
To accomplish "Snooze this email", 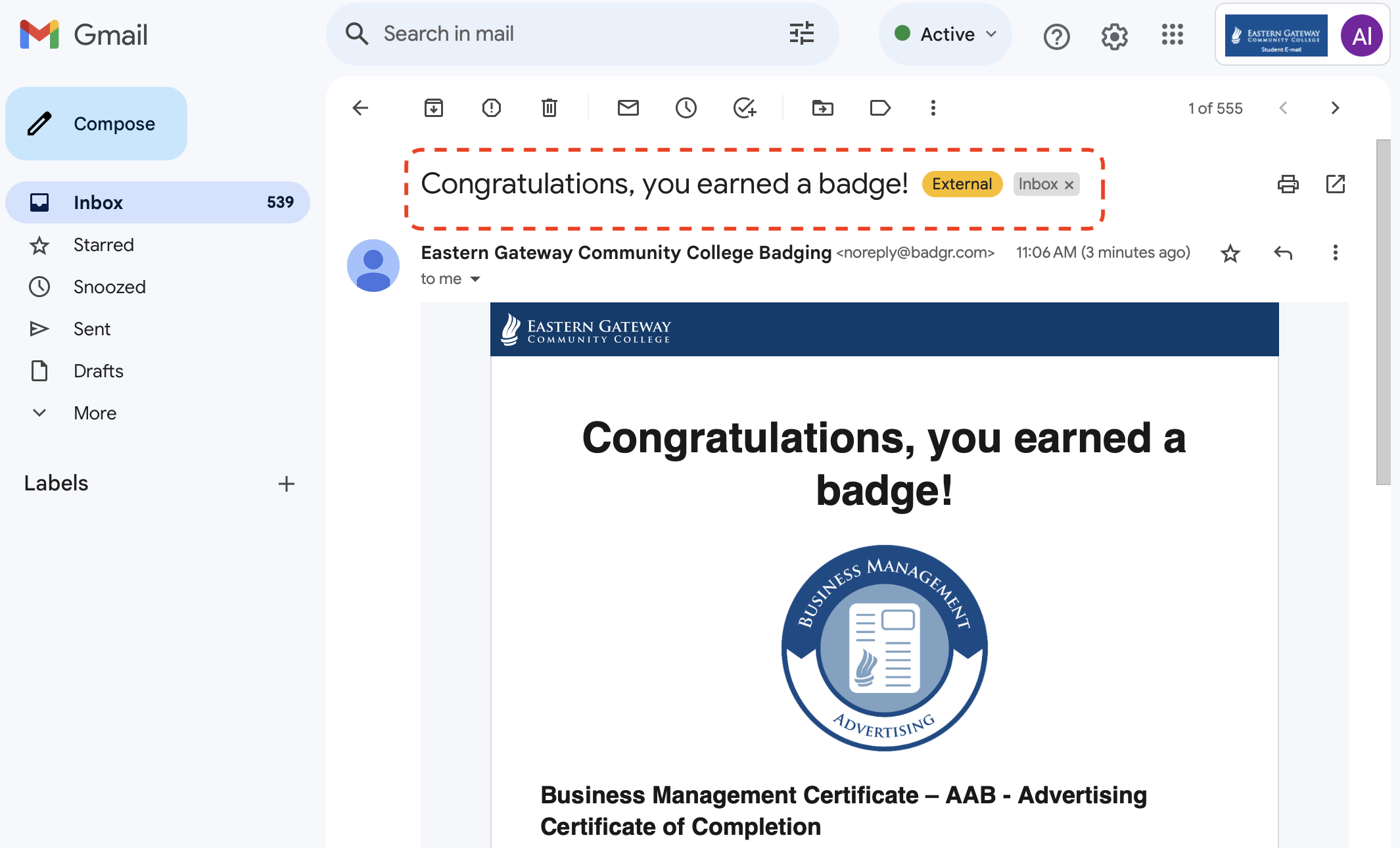I will pos(686,108).
